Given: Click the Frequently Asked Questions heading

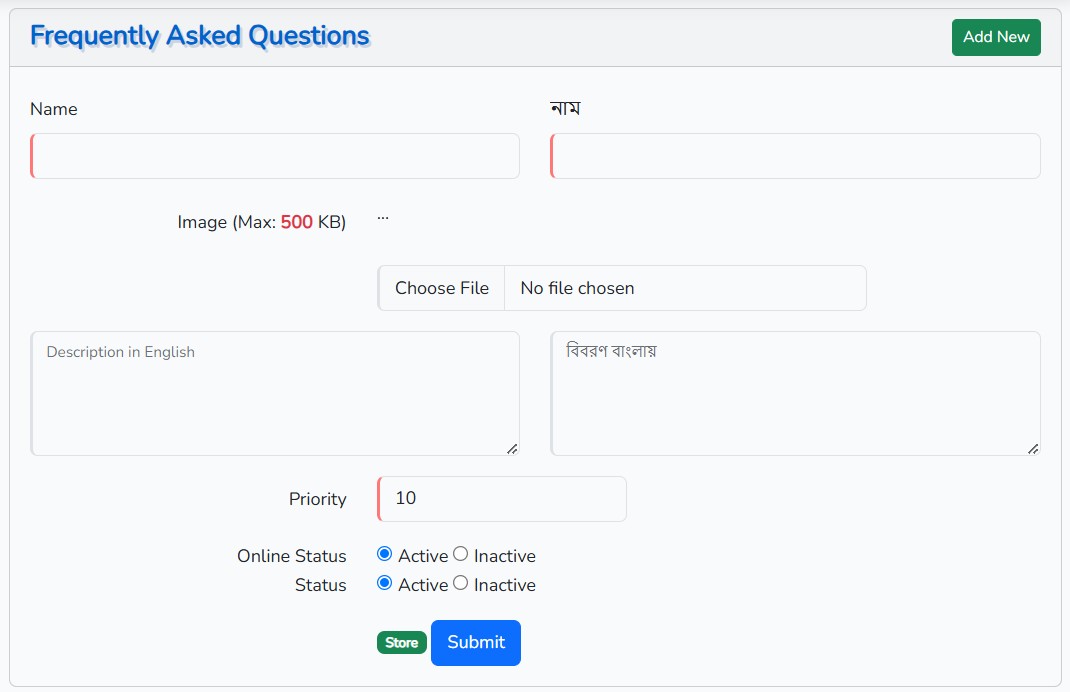Looking at the screenshot, I should (200, 36).
